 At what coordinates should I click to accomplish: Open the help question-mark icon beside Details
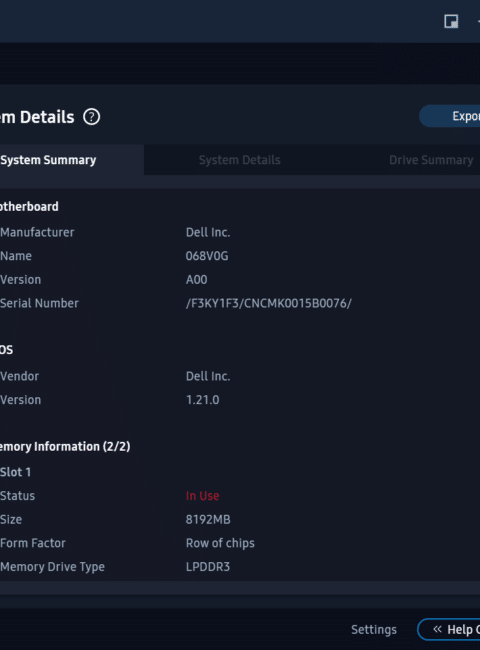[92, 117]
